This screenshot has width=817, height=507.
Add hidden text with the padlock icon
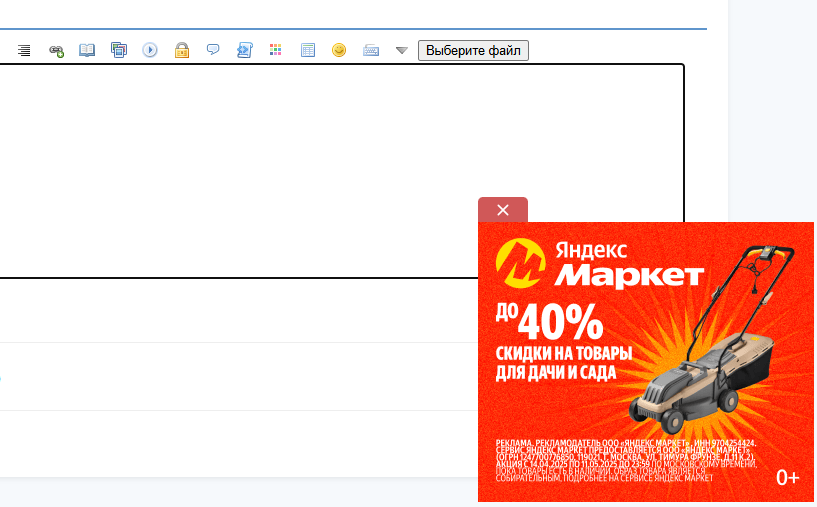click(182, 50)
